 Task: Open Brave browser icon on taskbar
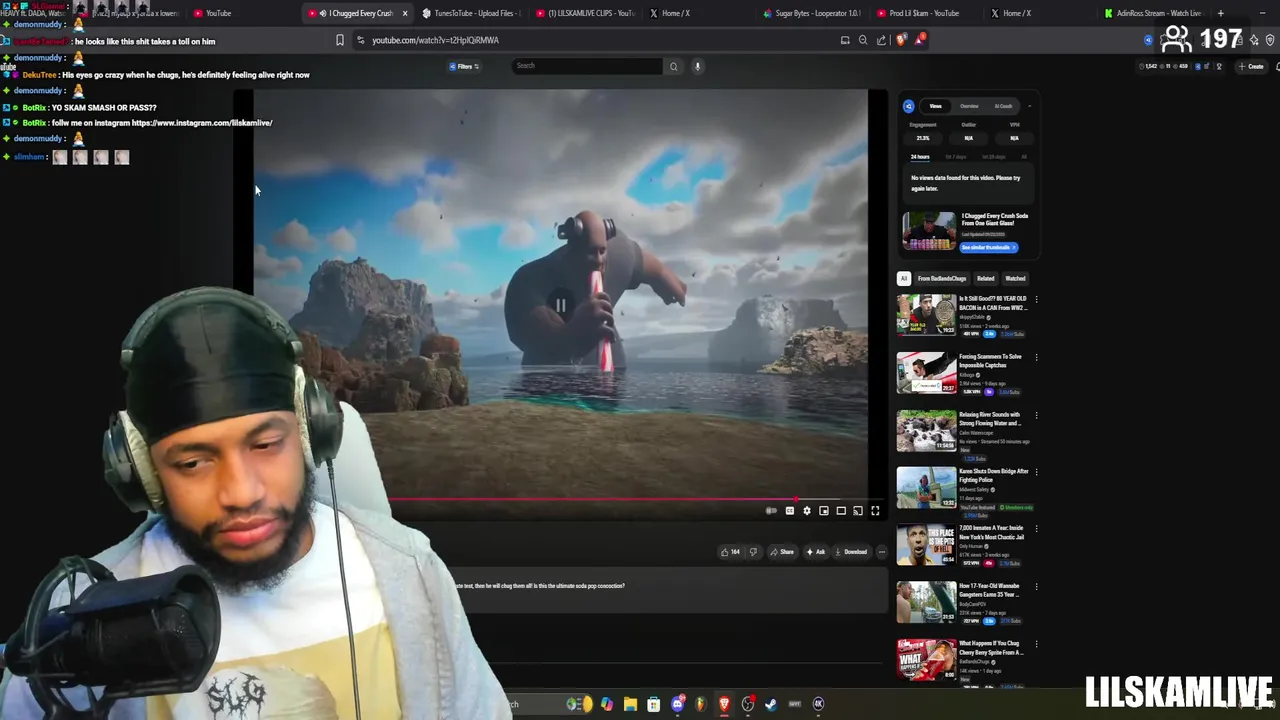[724, 704]
